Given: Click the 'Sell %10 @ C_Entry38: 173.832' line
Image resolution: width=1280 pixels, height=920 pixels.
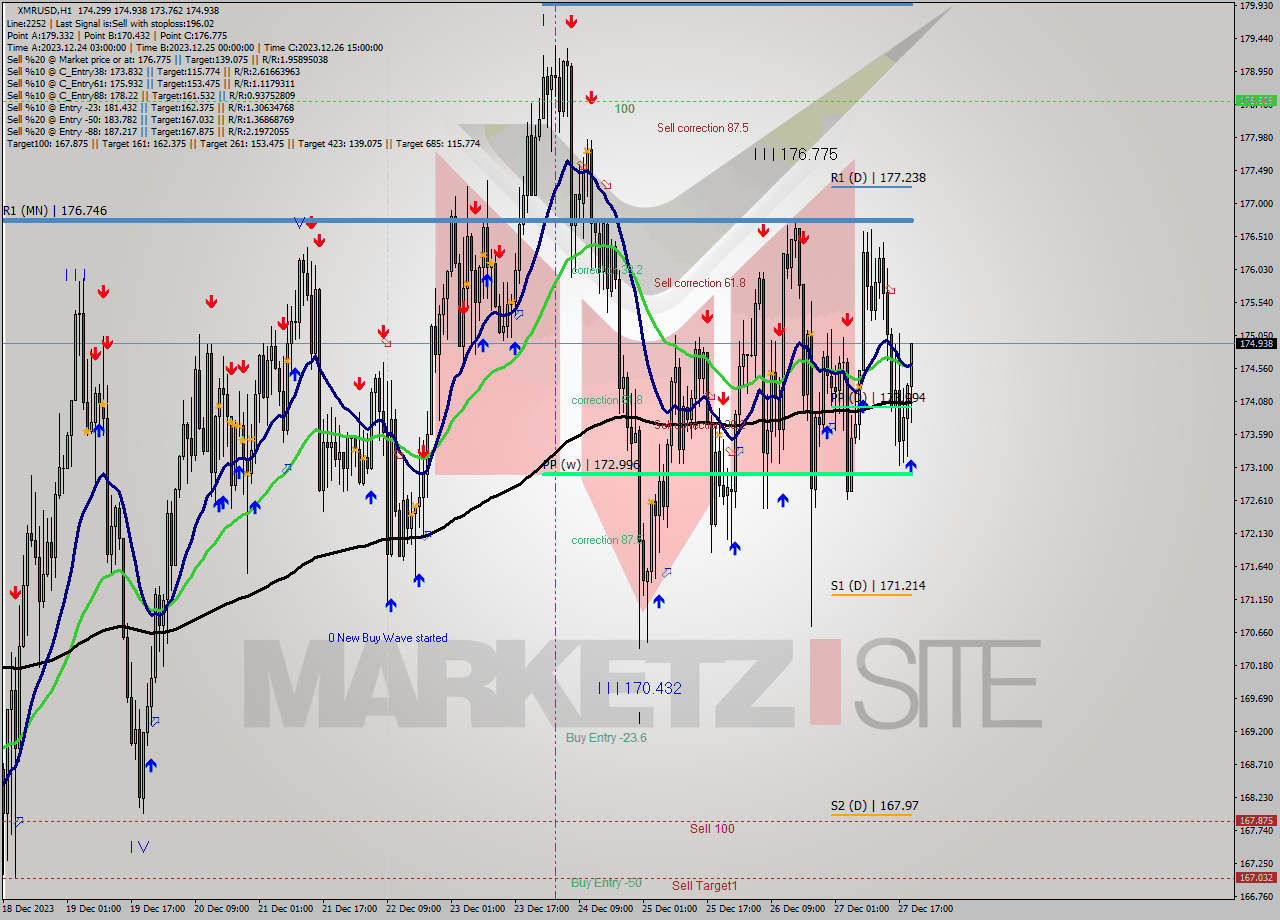Looking at the screenshot, I should pos(152,71).
